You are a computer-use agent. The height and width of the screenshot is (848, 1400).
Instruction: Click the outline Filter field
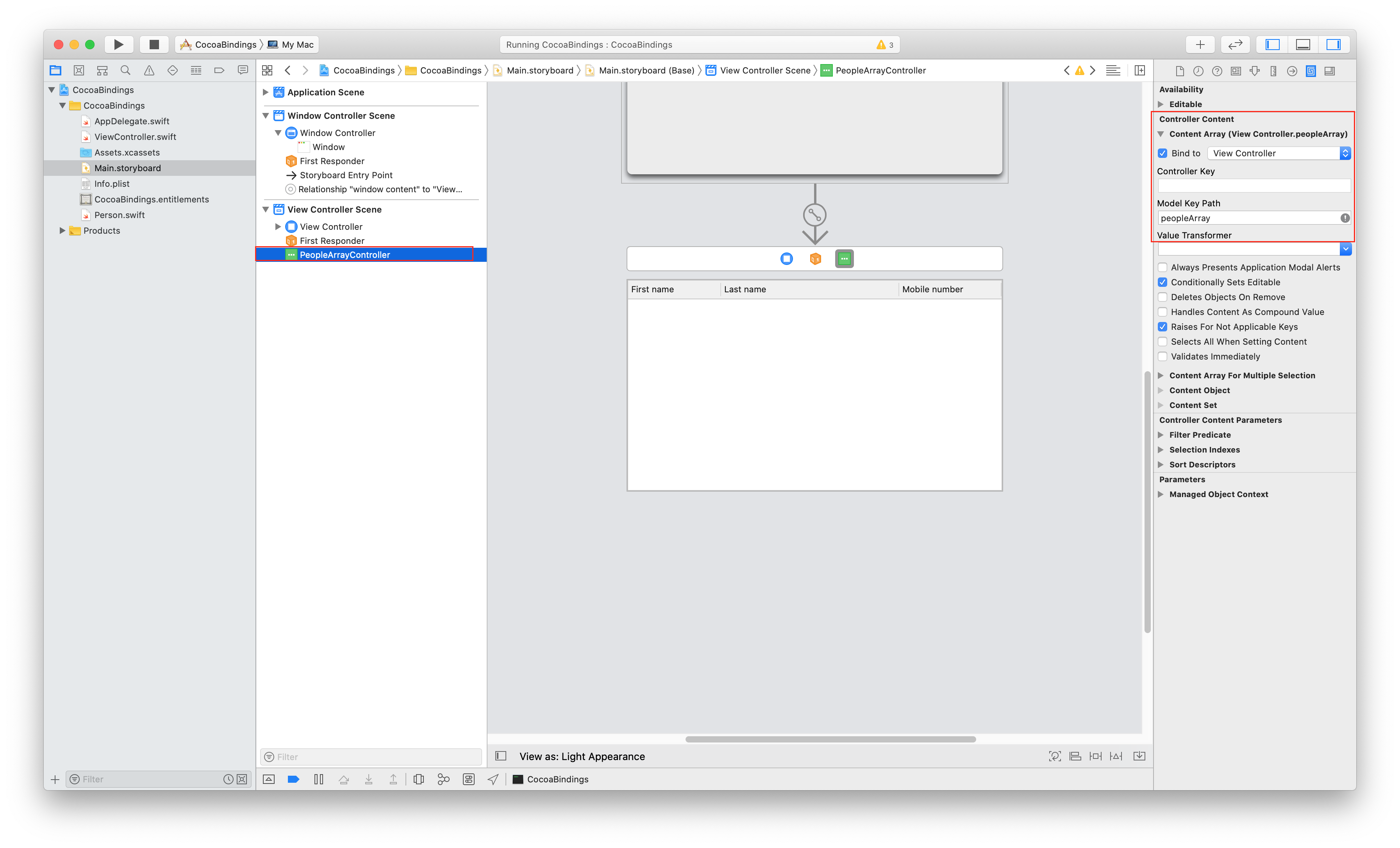pyautogui.click(x=371, y=757)
